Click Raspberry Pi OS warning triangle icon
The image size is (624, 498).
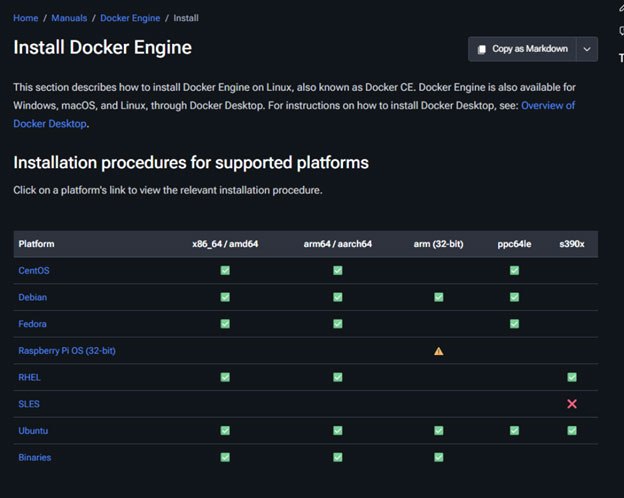(439, 351)
